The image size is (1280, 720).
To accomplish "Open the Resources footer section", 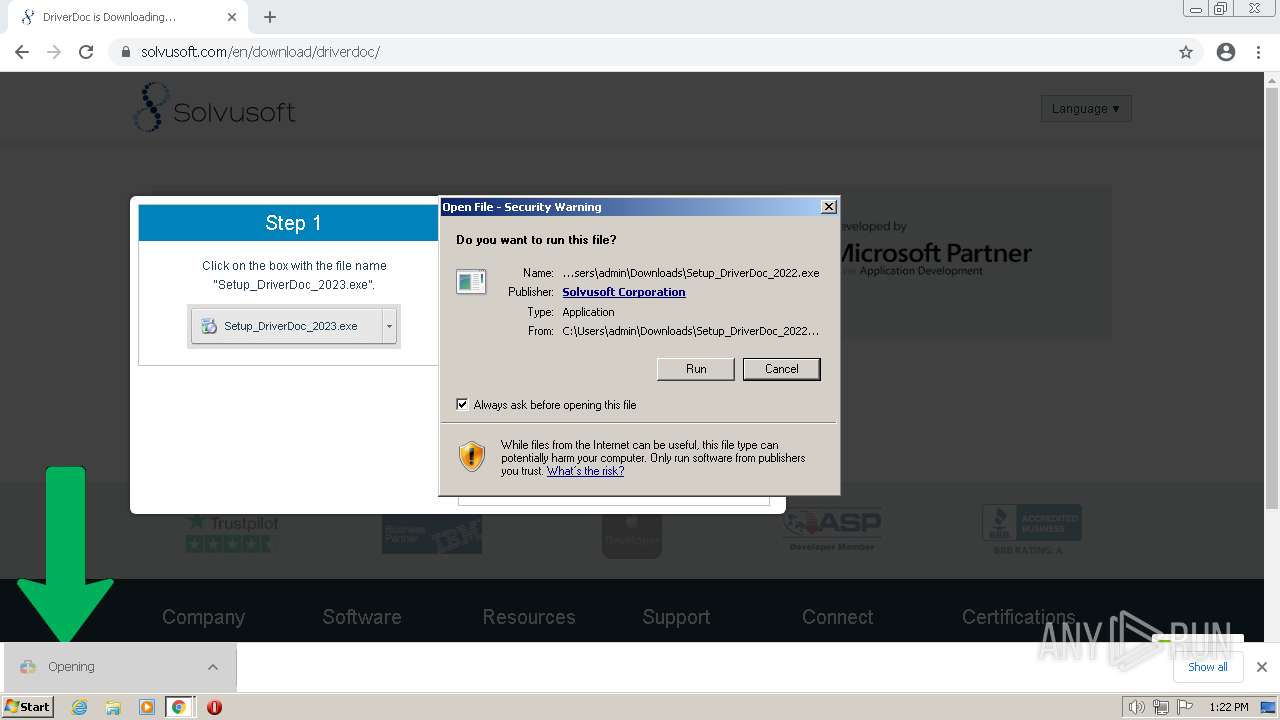I will pyautogui.click(x=529, y=617).
